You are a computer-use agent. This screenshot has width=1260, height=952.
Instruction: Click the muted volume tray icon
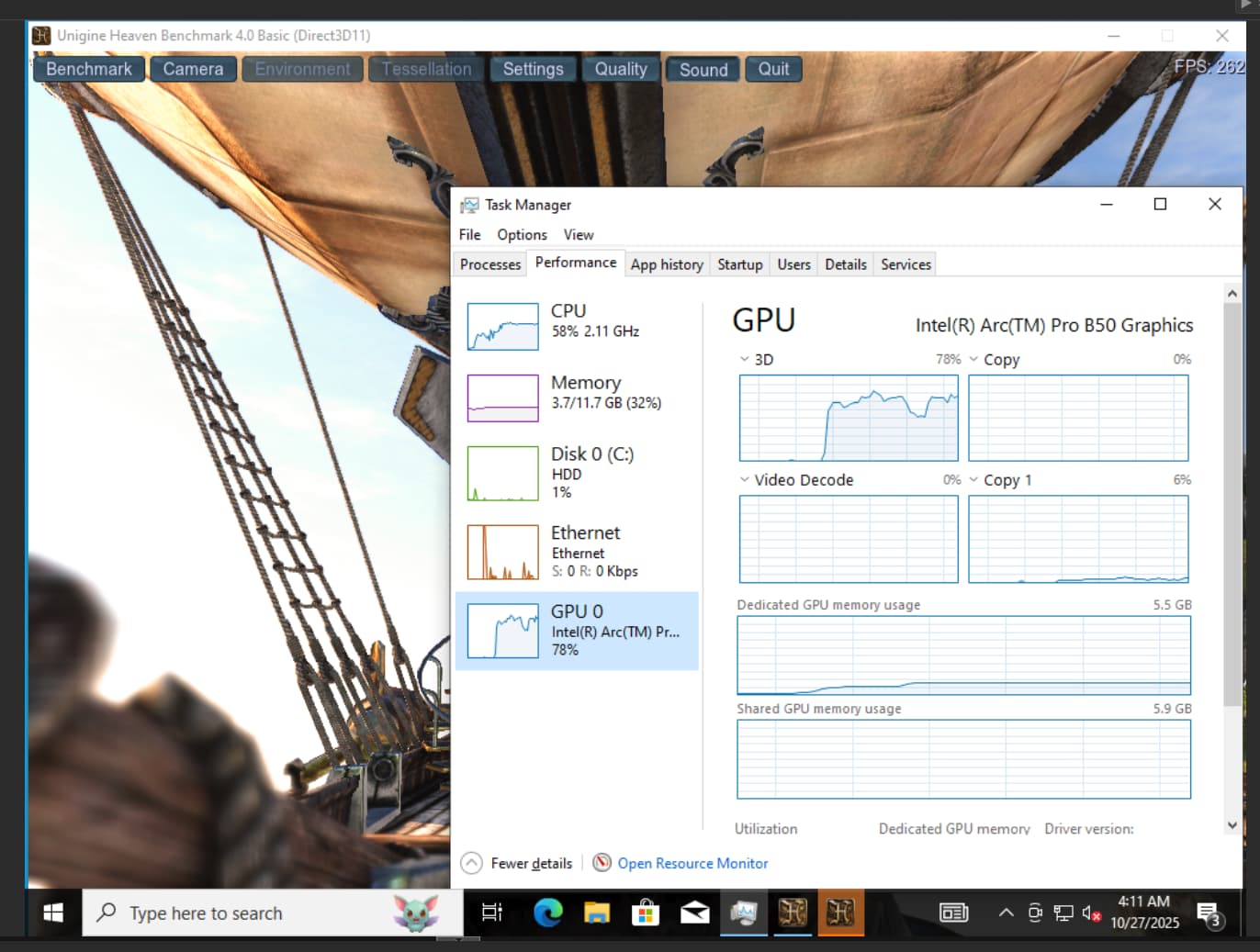pos(1090,913)
